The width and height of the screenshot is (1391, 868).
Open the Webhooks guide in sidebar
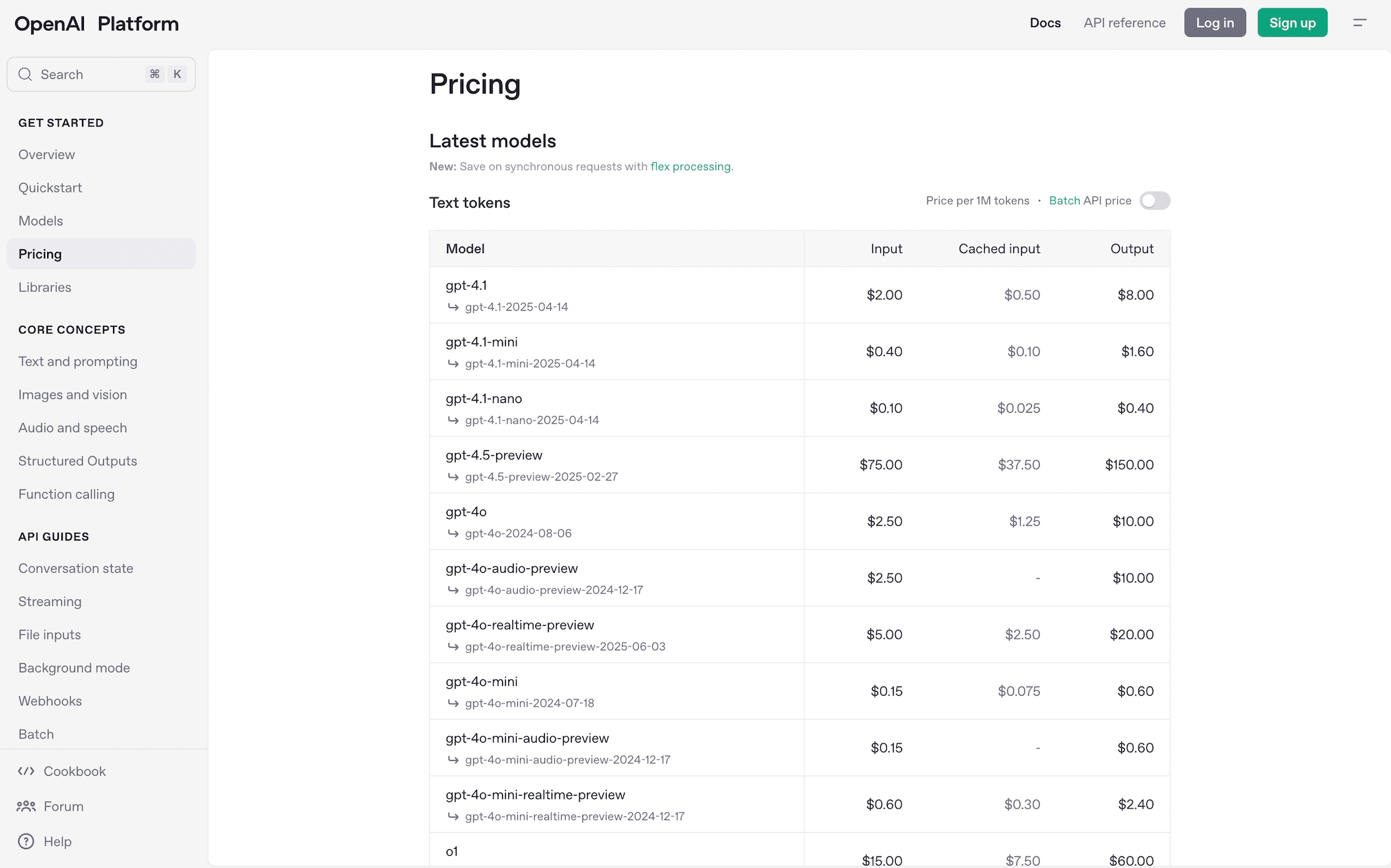click(50, 701)
